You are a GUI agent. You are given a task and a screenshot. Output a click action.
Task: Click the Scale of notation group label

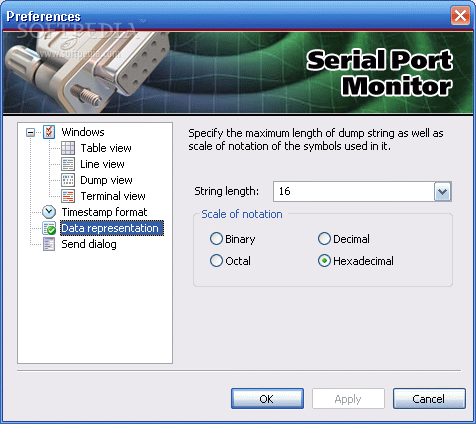pyautogui.click(x=242, y=214)
